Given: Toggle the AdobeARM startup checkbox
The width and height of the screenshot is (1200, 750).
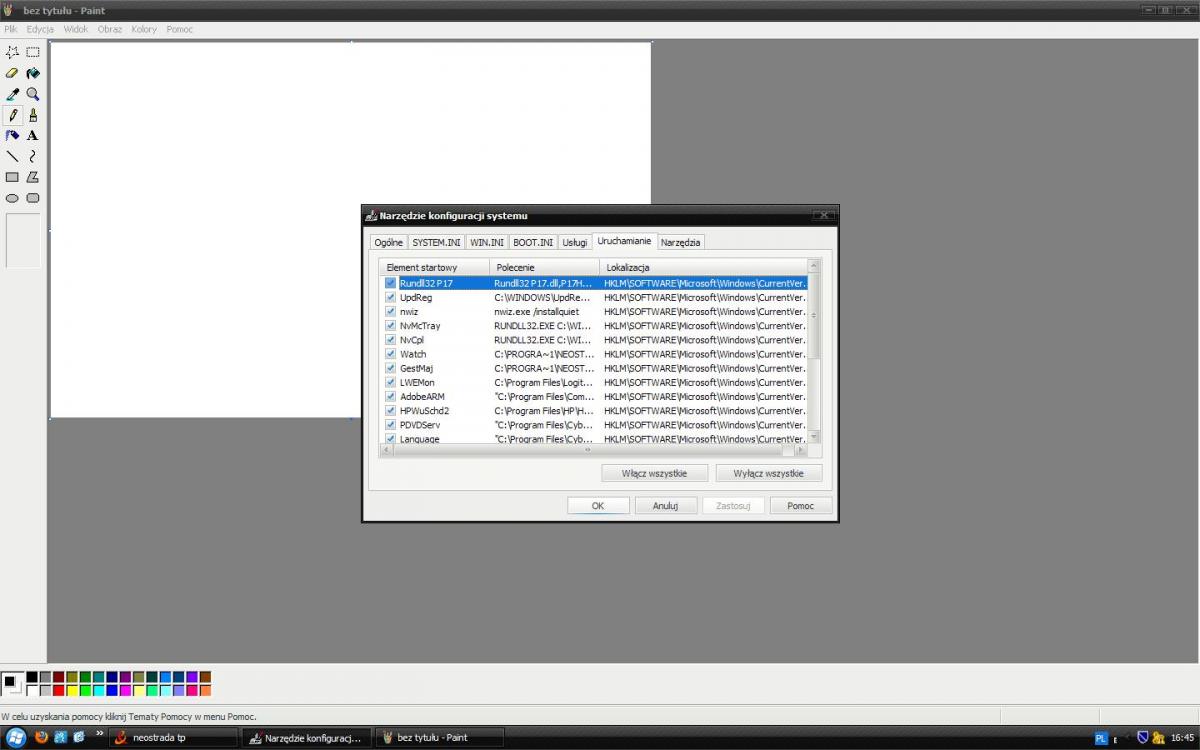Looking at the screenshot, I should coord(390,396).
